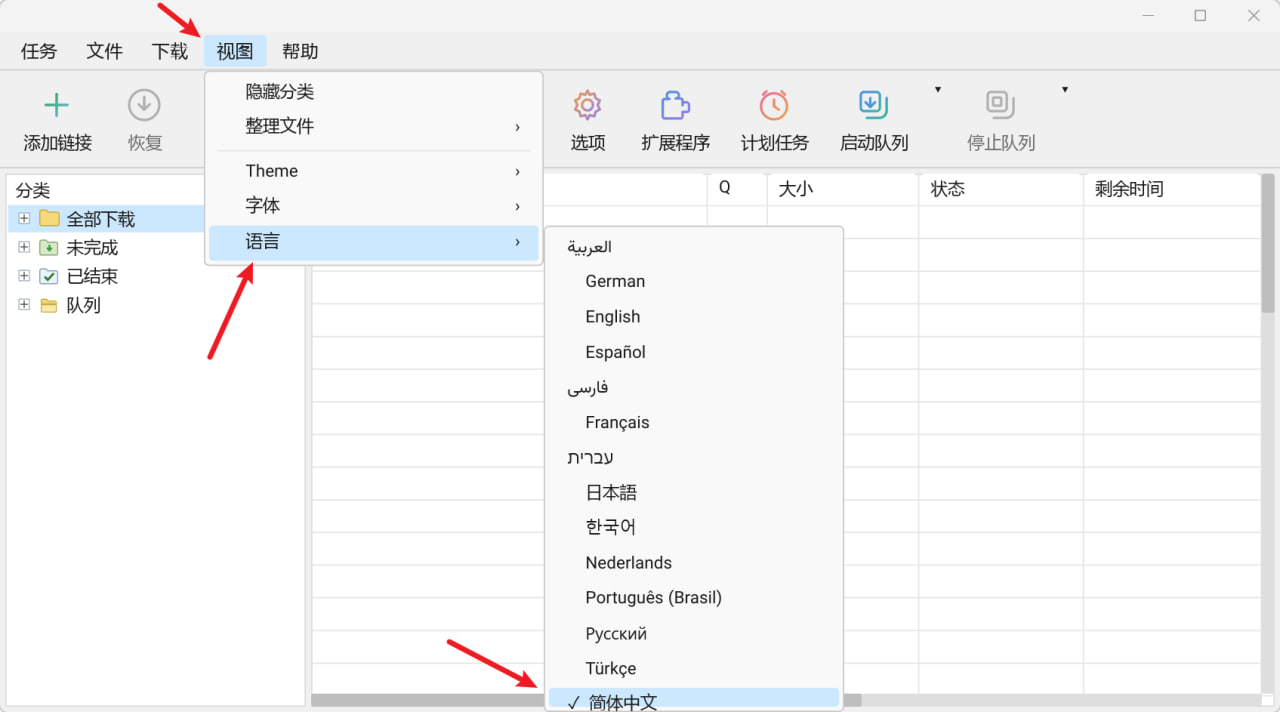Viewport: 1280px width, 712px height.
Task: Click the 停止队列 toolbar label
Action: pyautogui.click(x=1001, y=143)
